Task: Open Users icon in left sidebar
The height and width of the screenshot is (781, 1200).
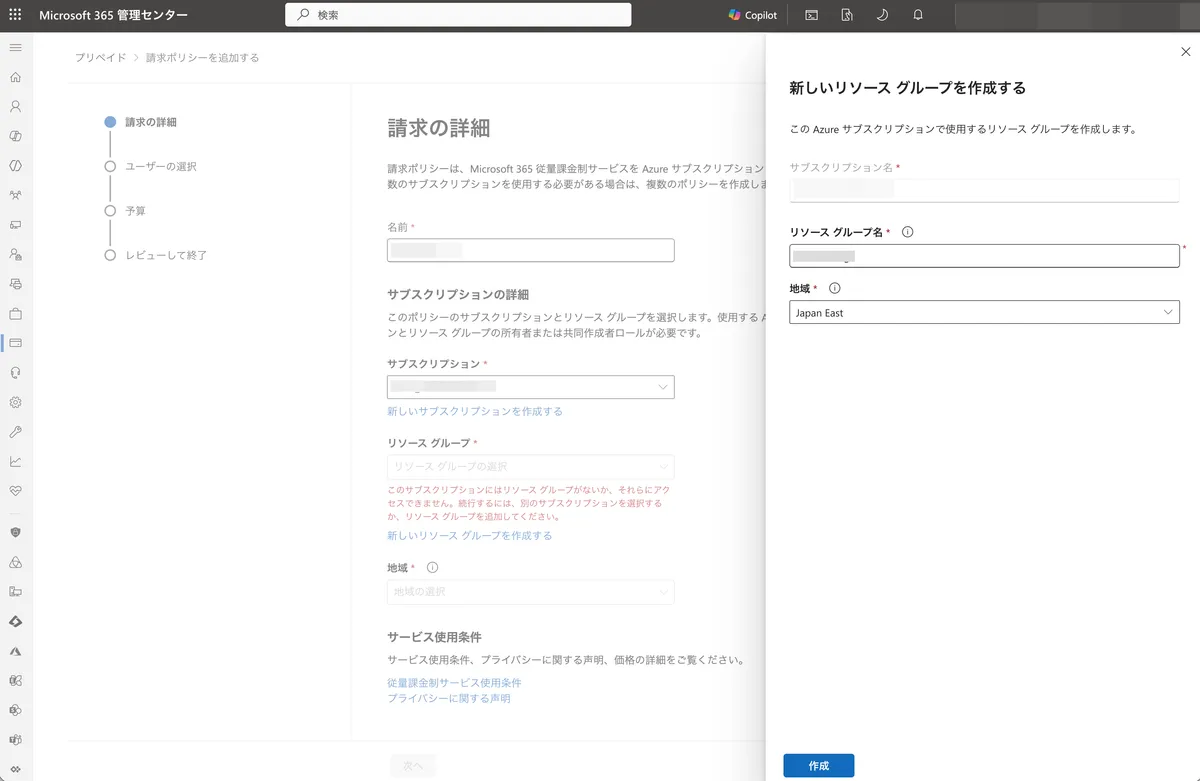Action: tap(15, 106)
